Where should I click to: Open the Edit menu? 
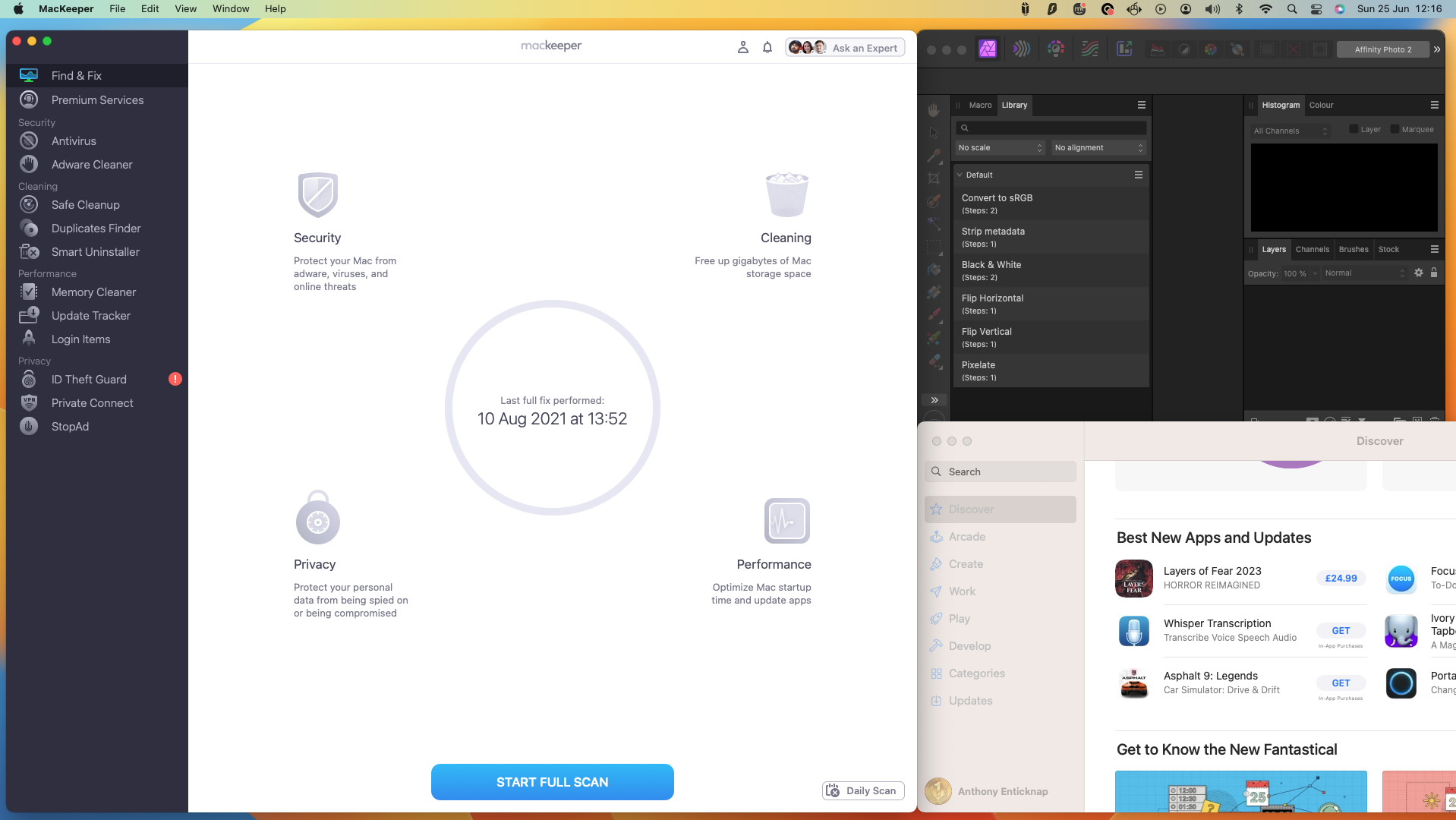(150, 8)
